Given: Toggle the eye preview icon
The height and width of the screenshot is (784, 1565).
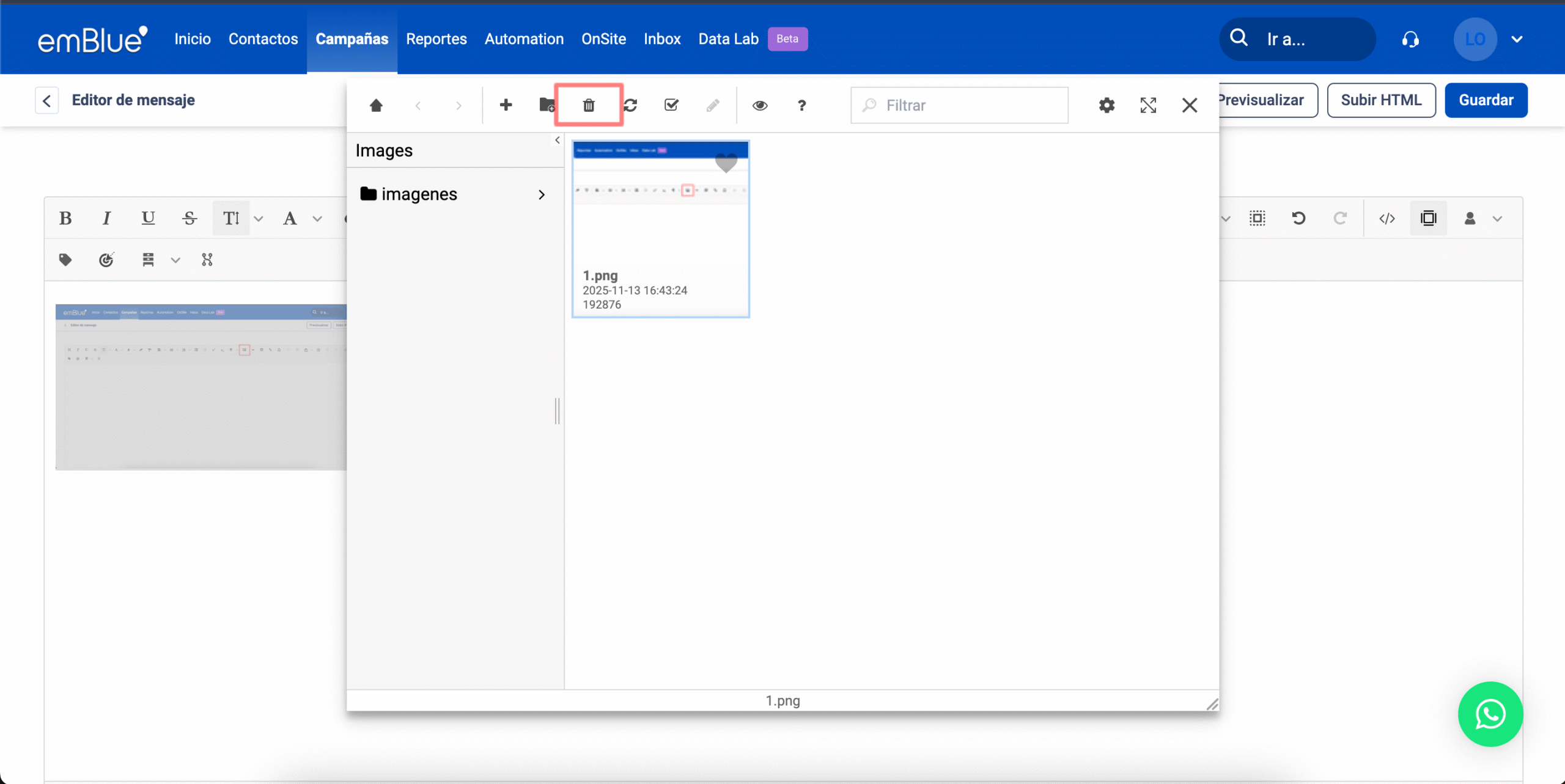Looking at the screenshot, I should [760, 105].
